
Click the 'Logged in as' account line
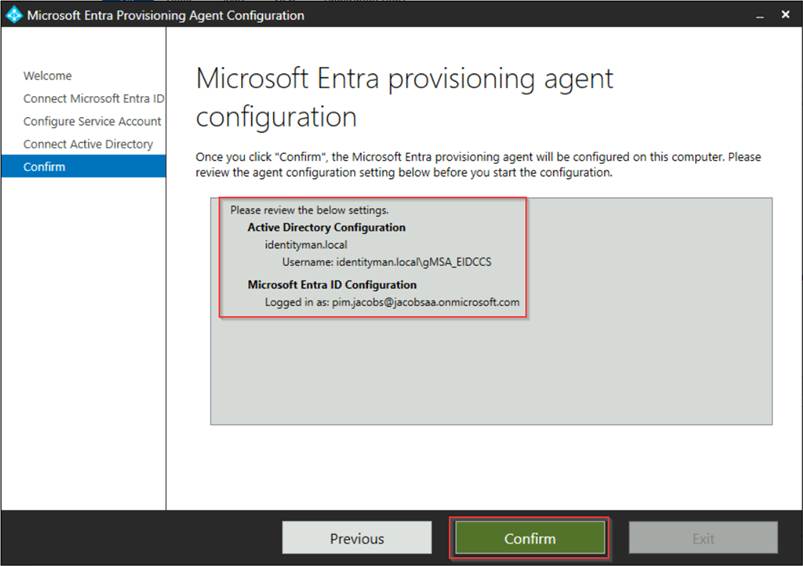(x=392, y=302)
